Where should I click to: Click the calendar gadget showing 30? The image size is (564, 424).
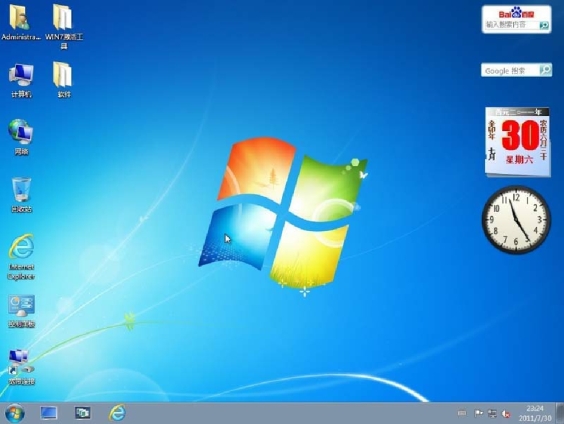[518, 142]
